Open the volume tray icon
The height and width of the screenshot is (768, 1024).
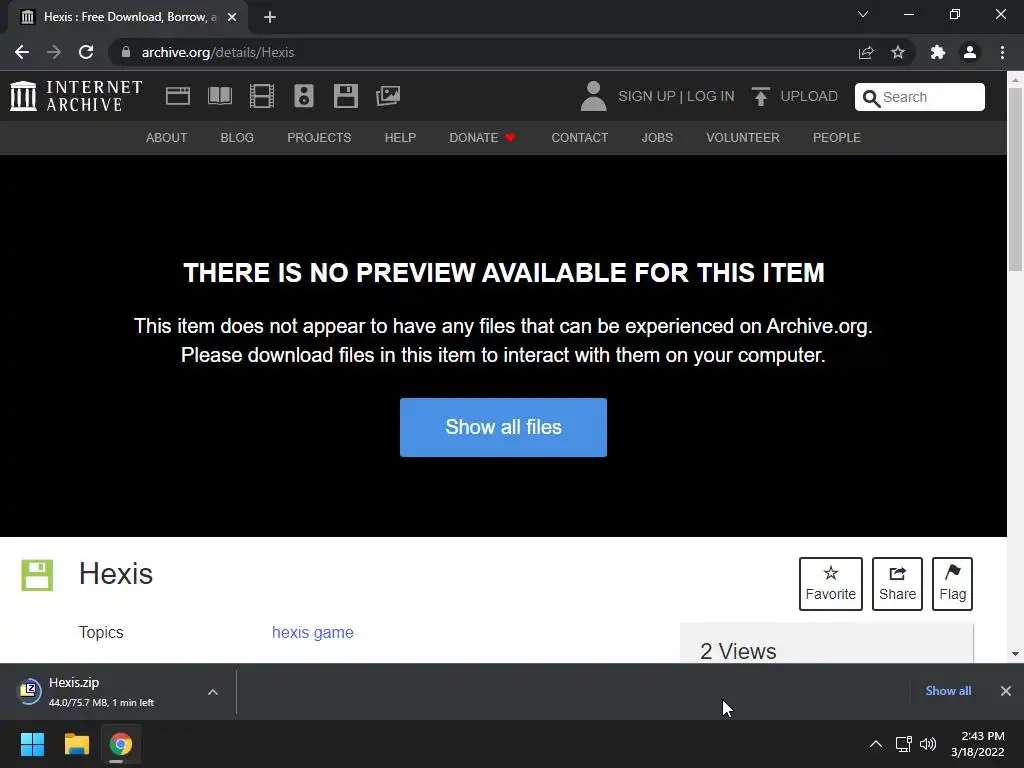[x=928, y=744]
